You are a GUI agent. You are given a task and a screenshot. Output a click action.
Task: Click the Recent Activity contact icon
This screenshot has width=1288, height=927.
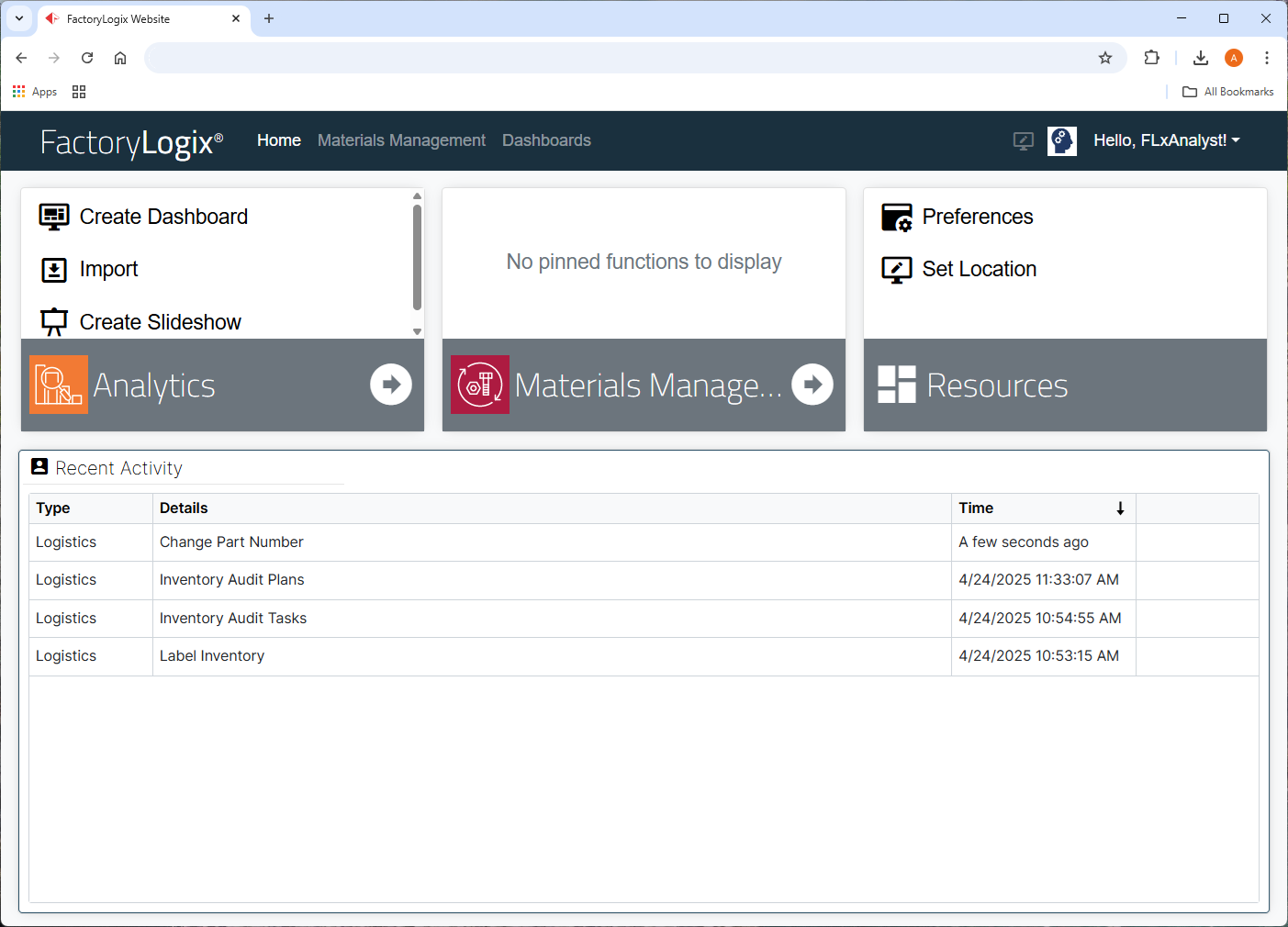point(39,466)
